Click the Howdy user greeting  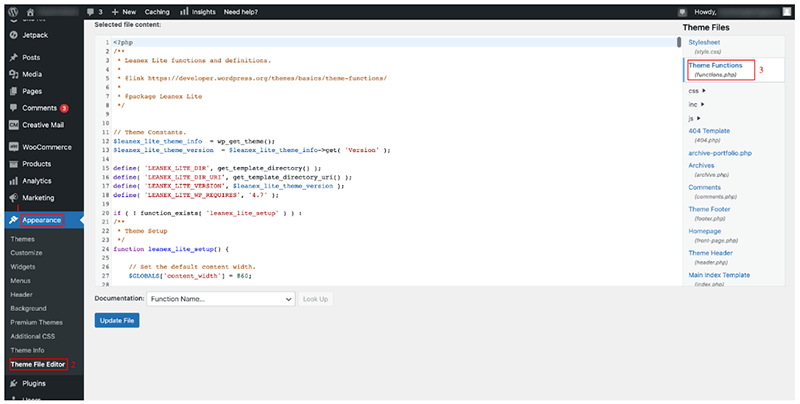click(705, 12)
